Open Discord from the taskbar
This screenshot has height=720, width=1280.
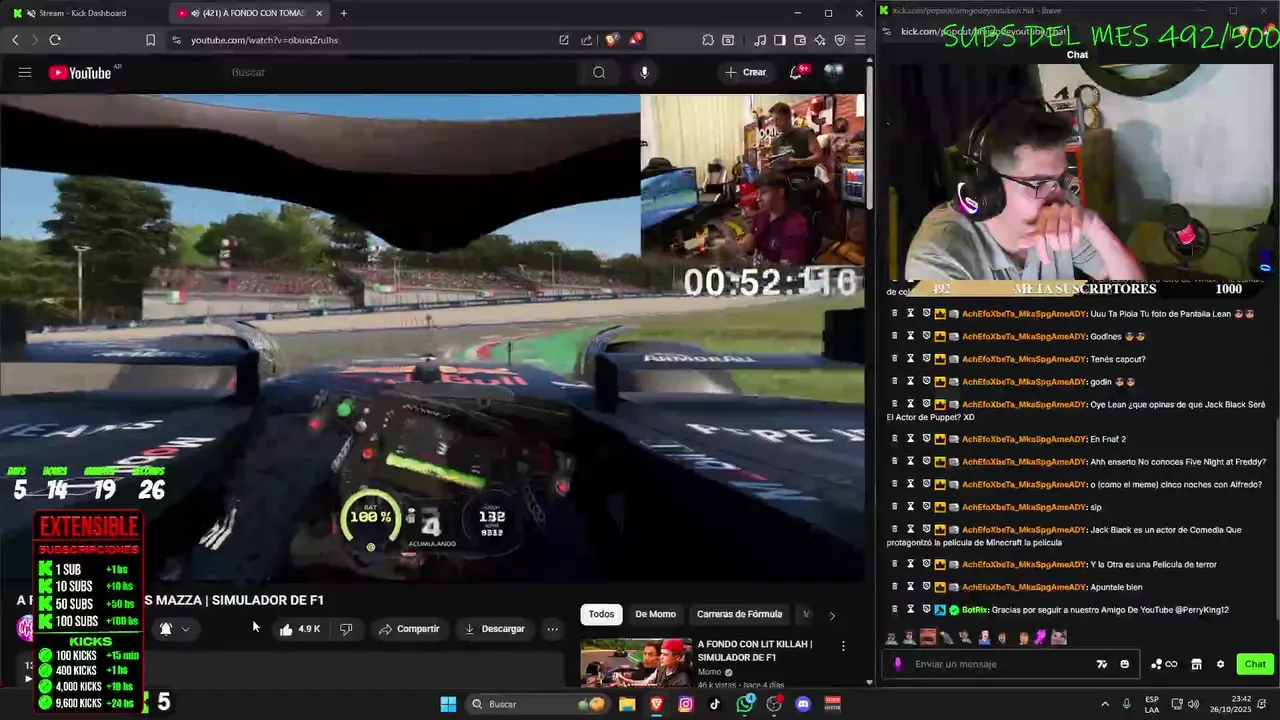pyautogui.click(x=803, y=704)
